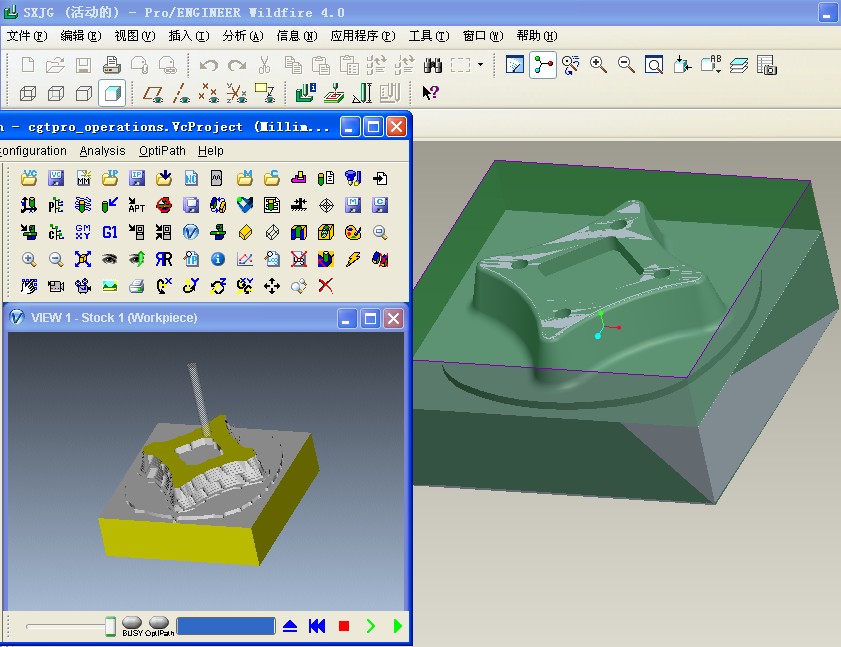Click the red Stop simulation button
This screenshot has width=841, height=647.
[x=344, y=626]
